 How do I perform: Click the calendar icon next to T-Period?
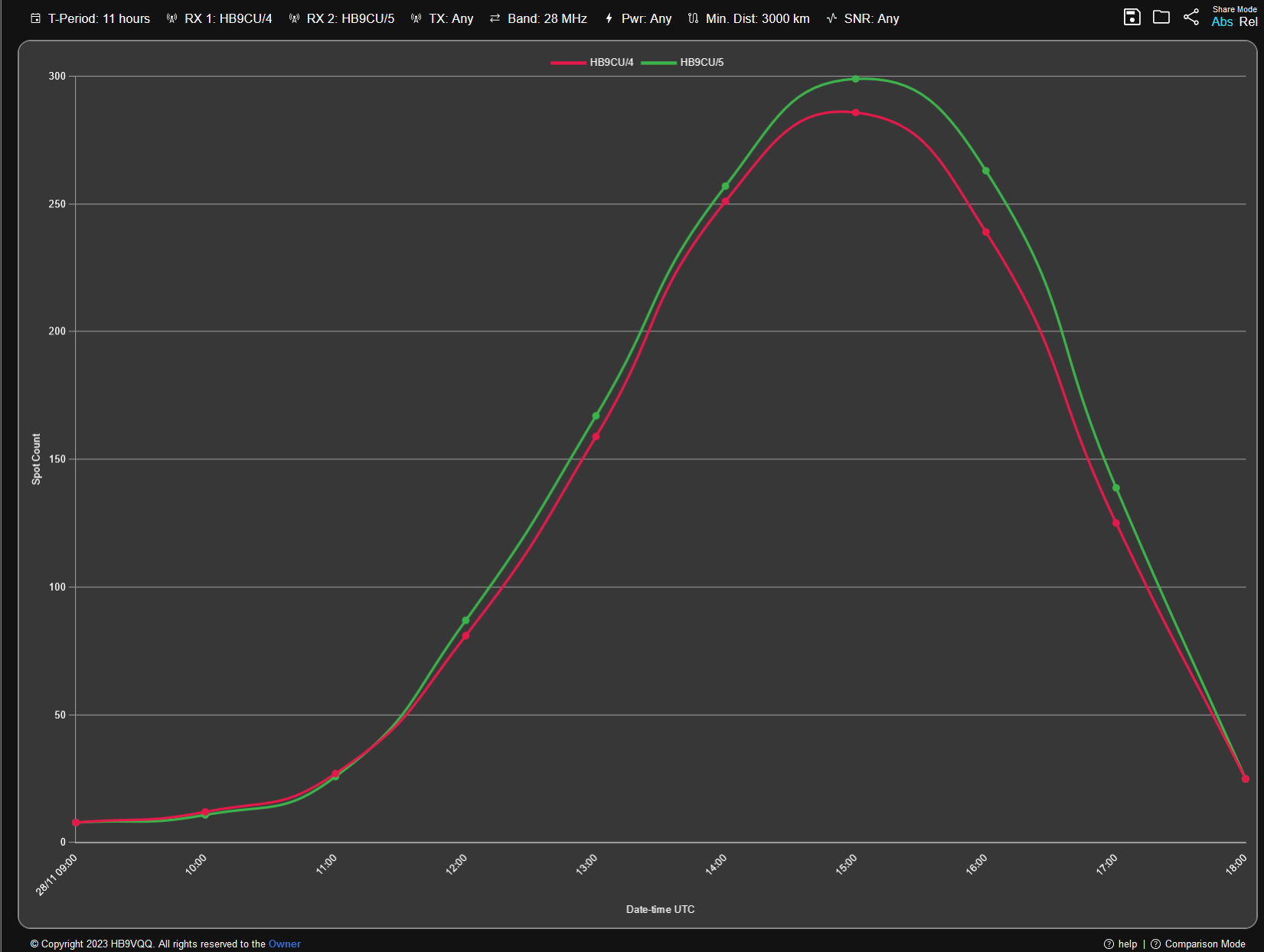coord(35,18)
